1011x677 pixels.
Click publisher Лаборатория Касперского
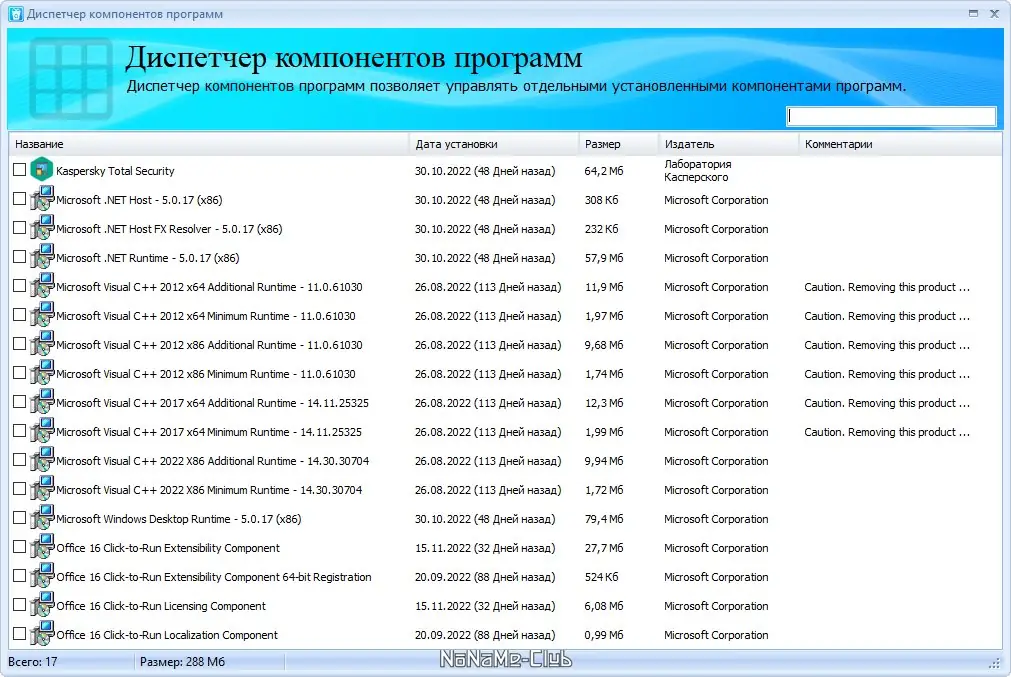698,171
